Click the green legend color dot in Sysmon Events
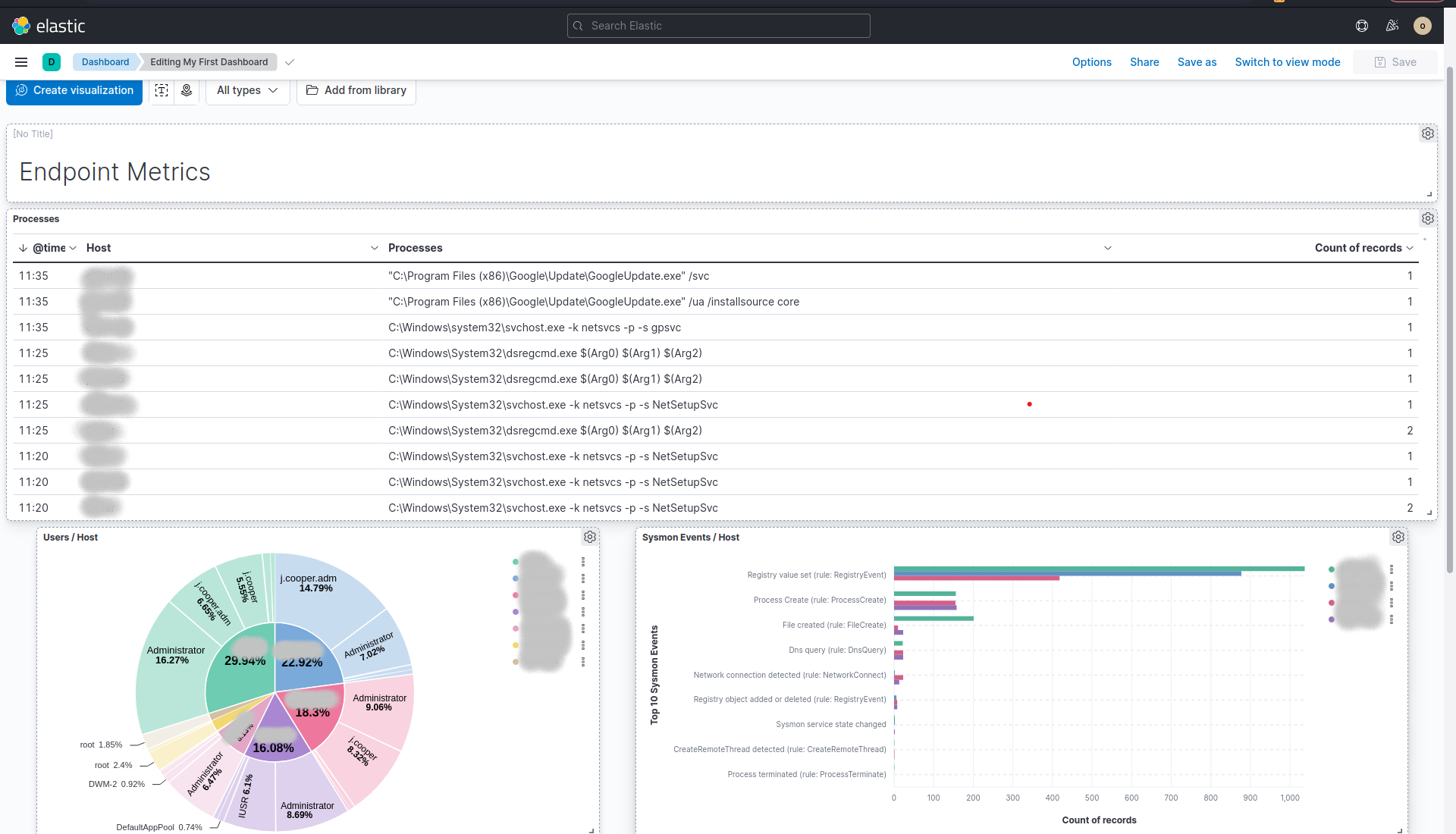The height and width of the screenshot is (834, 1456). click(x=1332, y=569)
